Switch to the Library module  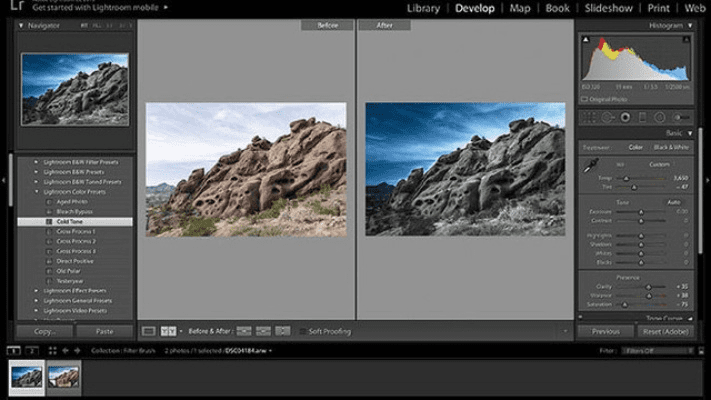(x=423, y=9)
